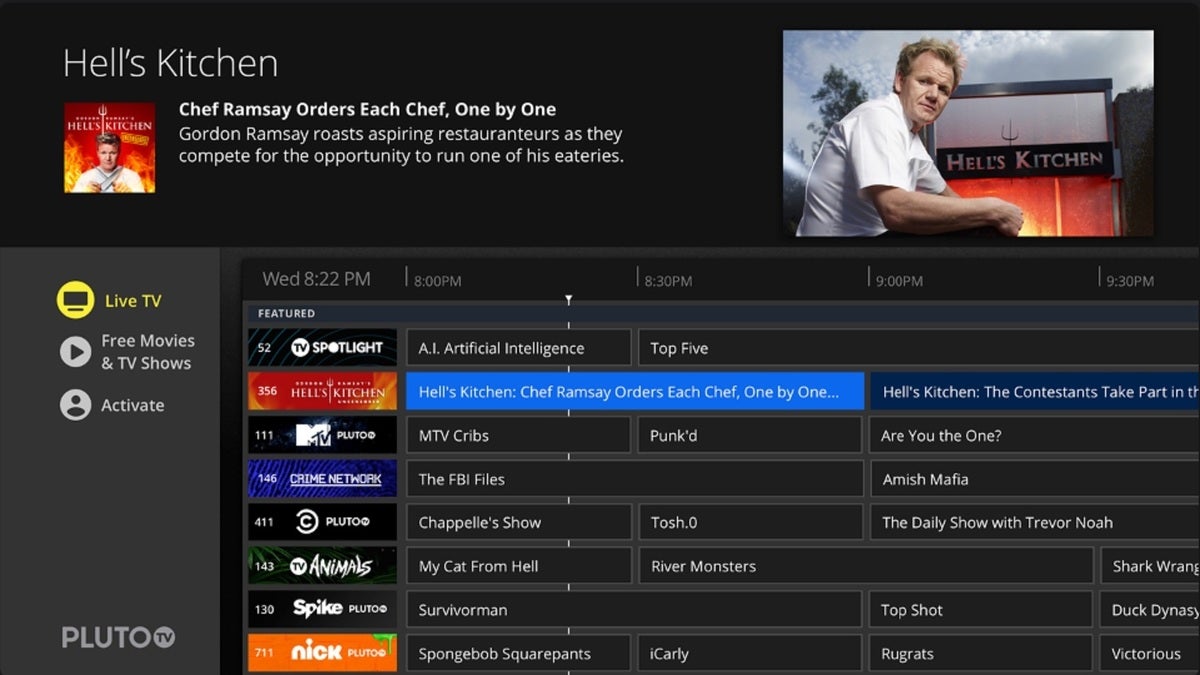
Task: Click episode title Chef Ramsay Orders Each Chef
Action: [x=367, y=109]
